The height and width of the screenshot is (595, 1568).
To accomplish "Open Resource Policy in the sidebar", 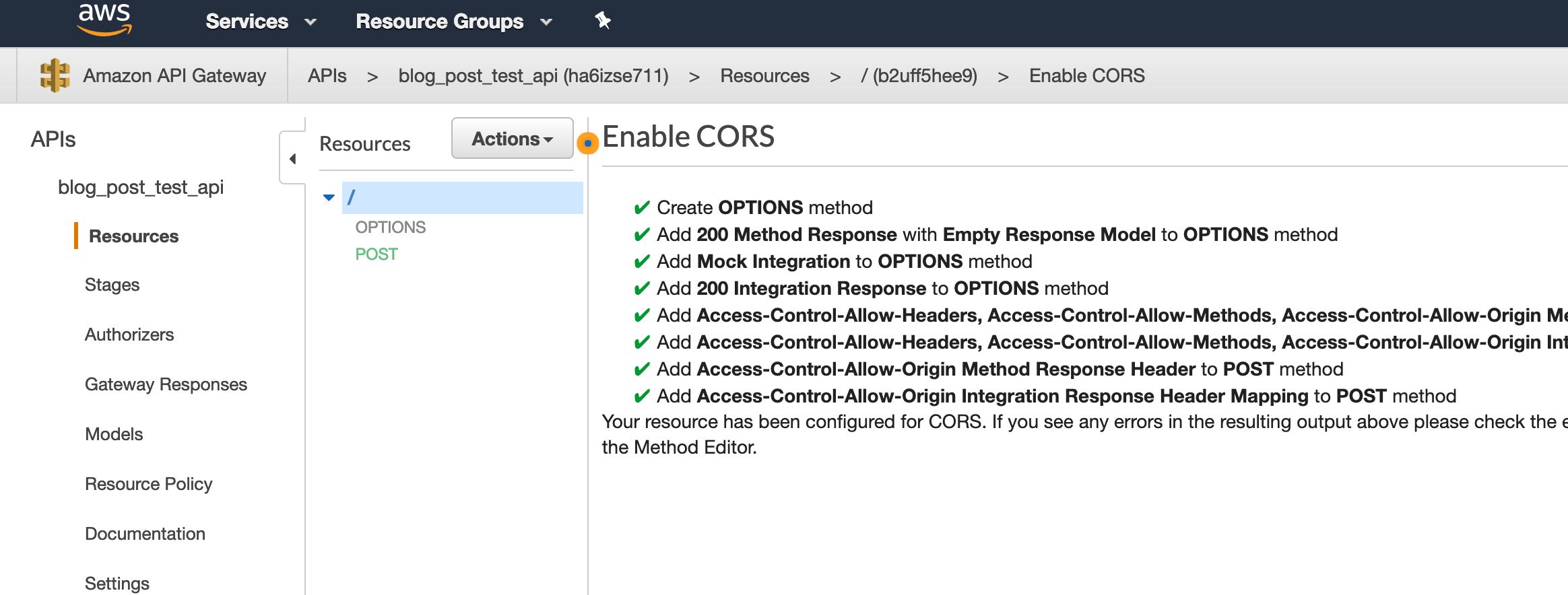I will (x=148, y=484).
